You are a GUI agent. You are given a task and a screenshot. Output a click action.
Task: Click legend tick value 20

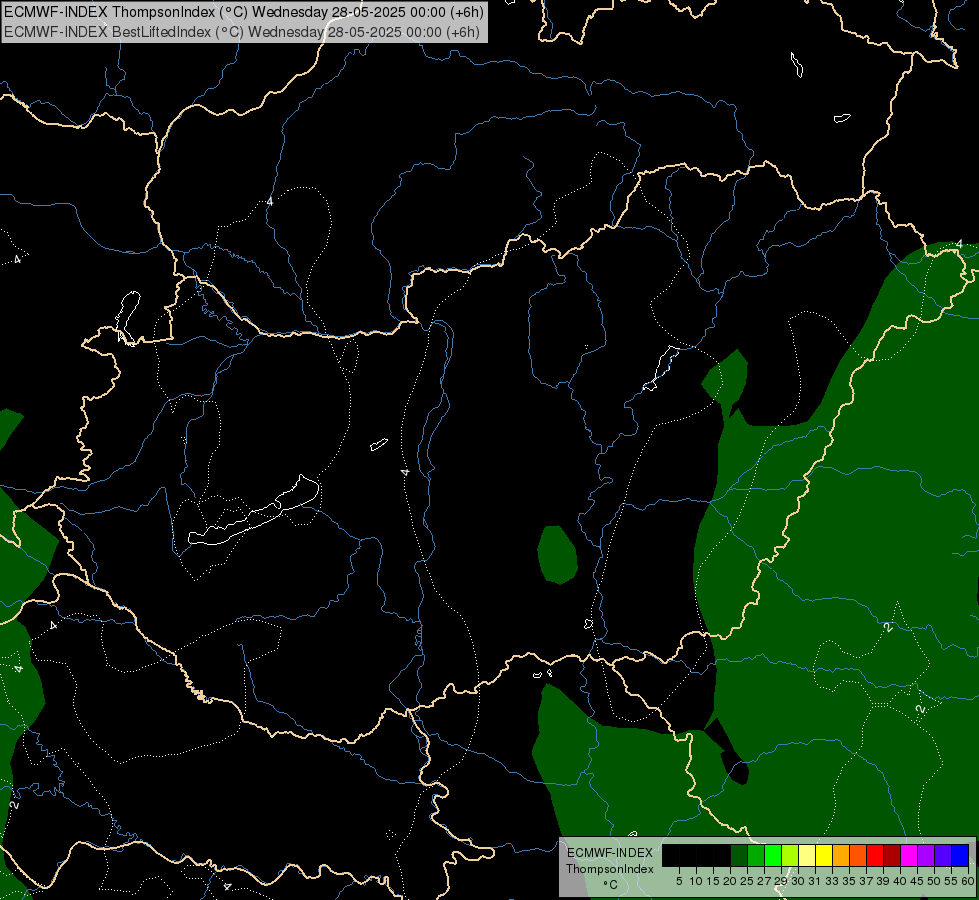731,881
